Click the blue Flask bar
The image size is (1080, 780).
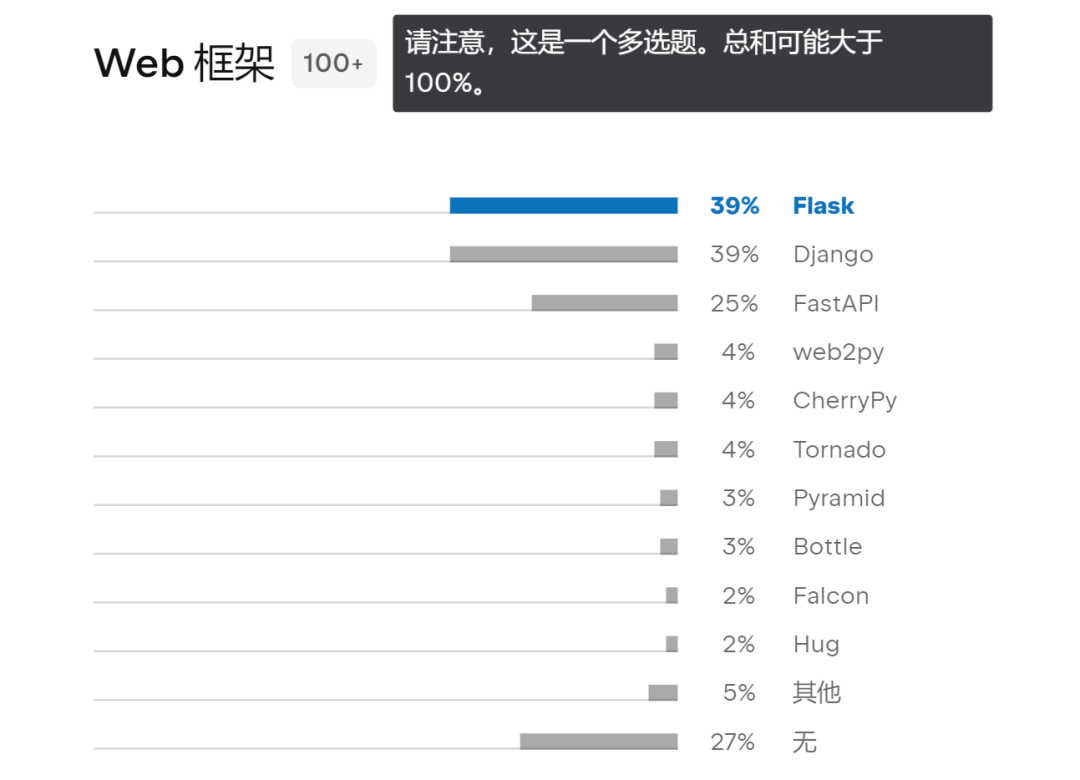click(x=563, y=205)
